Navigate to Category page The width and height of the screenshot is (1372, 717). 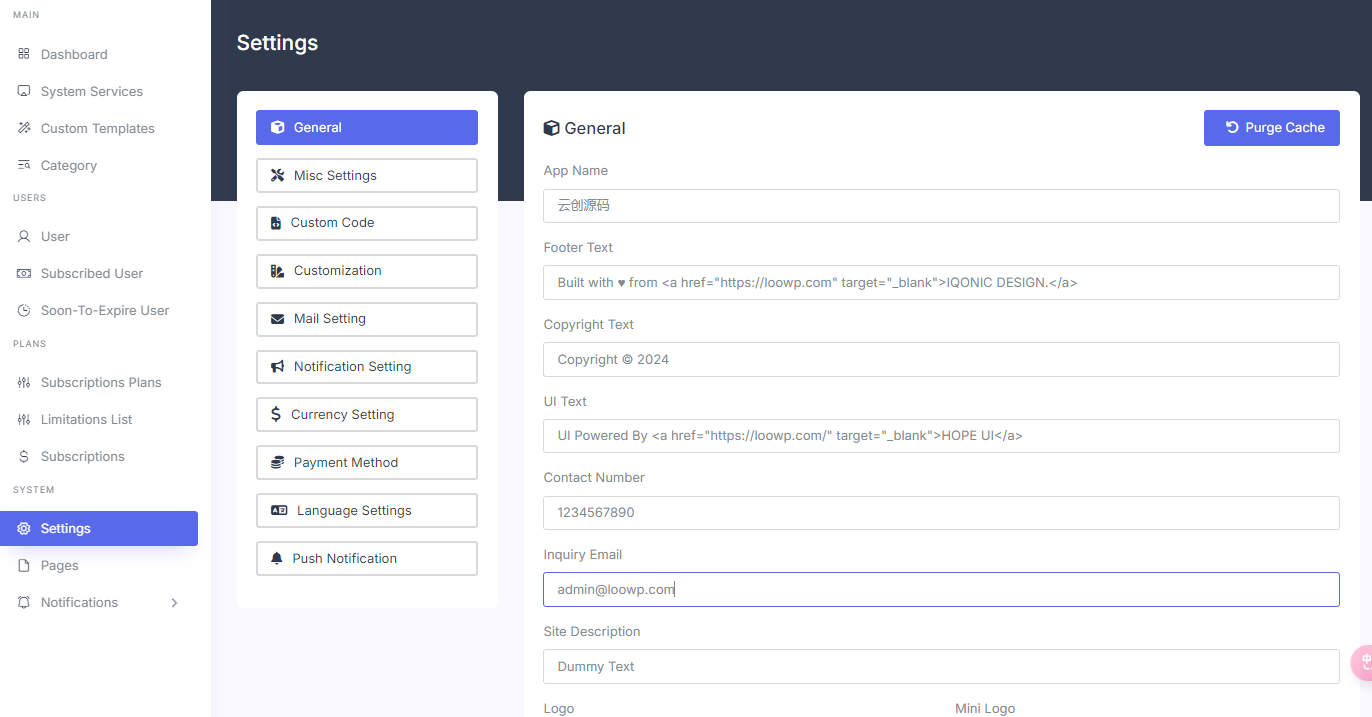pyautogui.click(x=99, y=165)
